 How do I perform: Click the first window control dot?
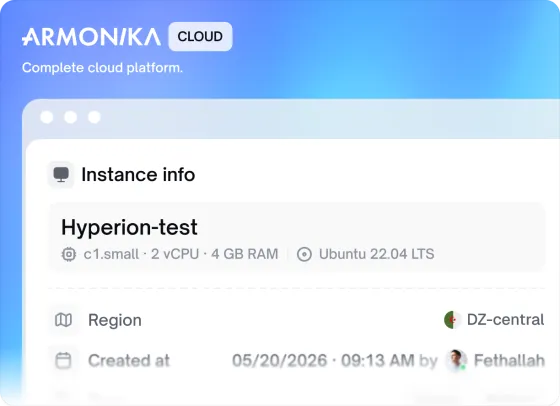(x=47, y=117)
